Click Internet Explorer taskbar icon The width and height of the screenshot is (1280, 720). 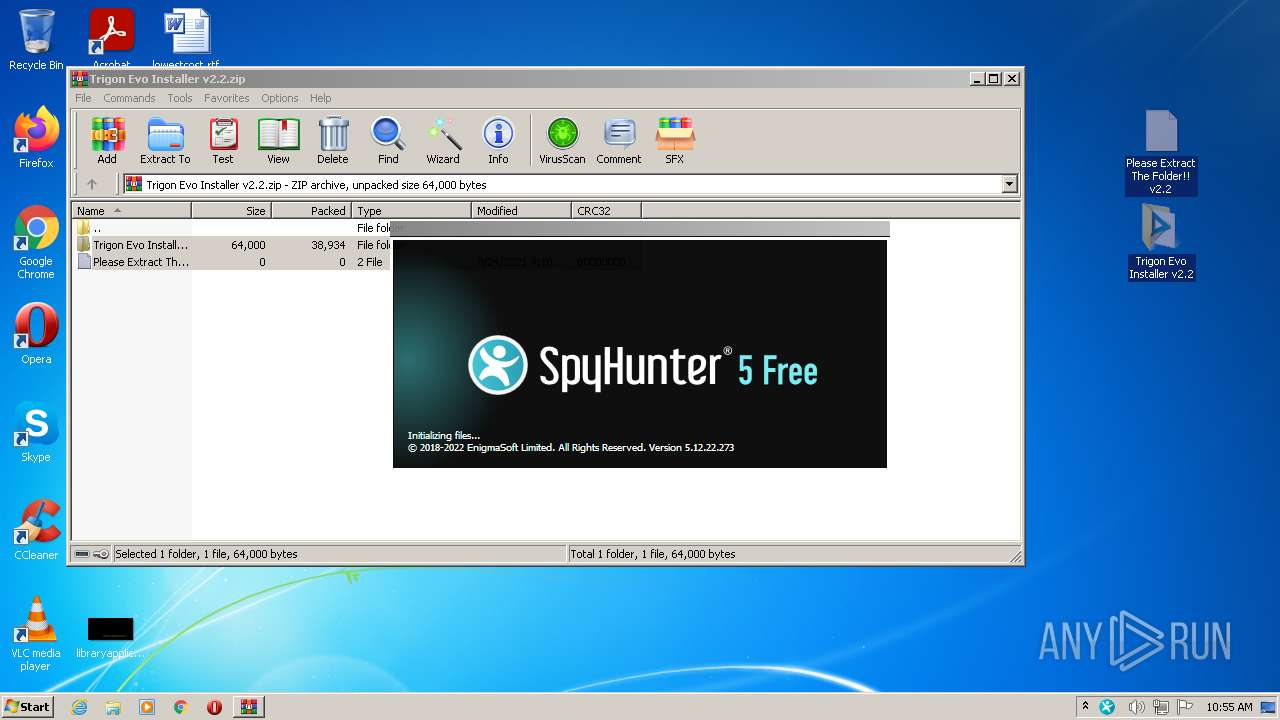click(79, 707)
